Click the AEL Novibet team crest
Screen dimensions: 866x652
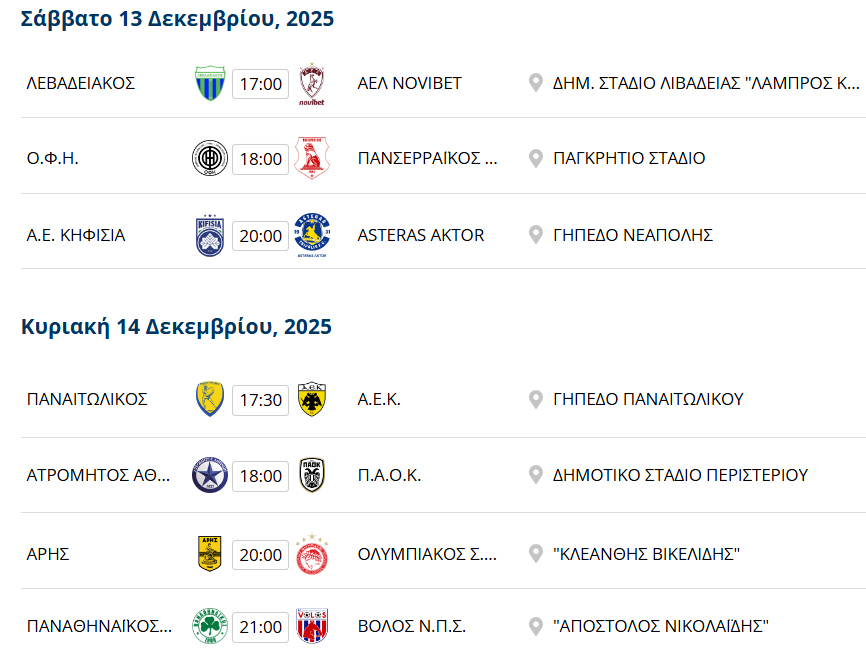point(312,83)
